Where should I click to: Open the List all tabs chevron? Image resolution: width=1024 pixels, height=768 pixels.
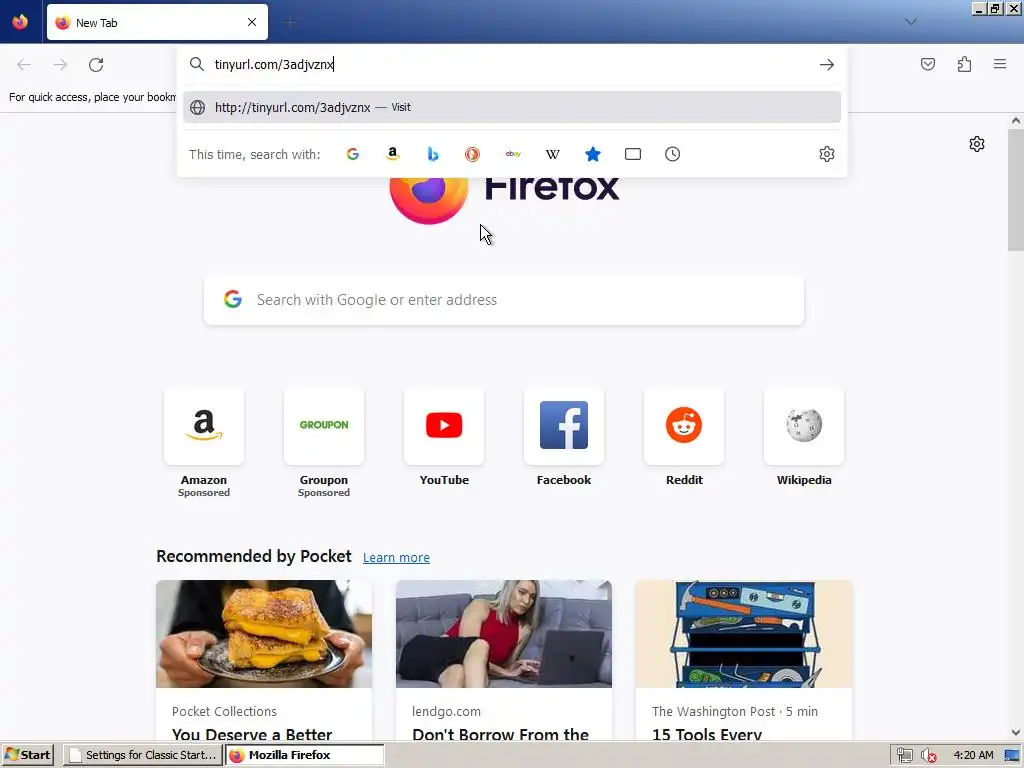(x=910, y=22)
